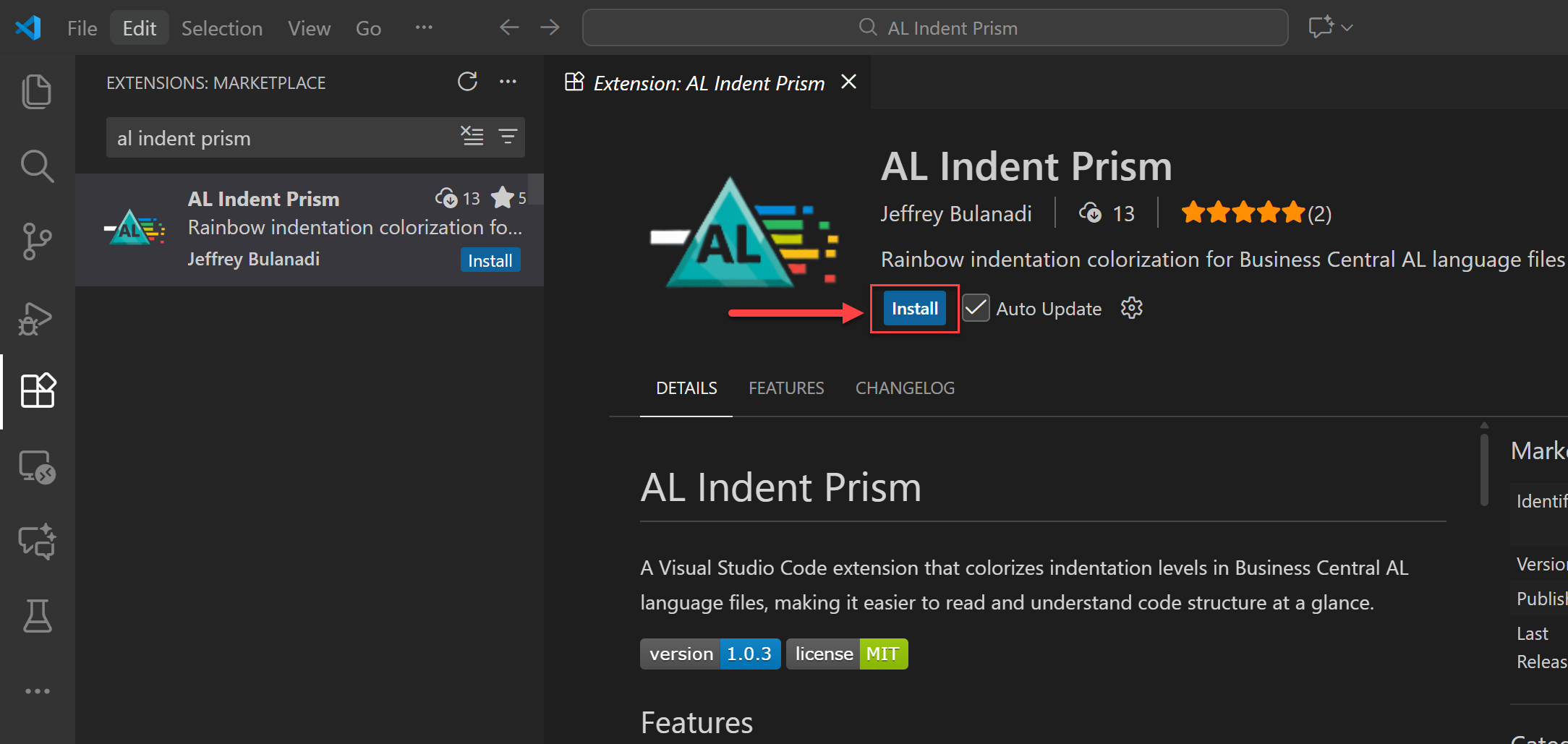Click the version 1.0.3 badge
1568x744 pixels.
coord(710,654)
